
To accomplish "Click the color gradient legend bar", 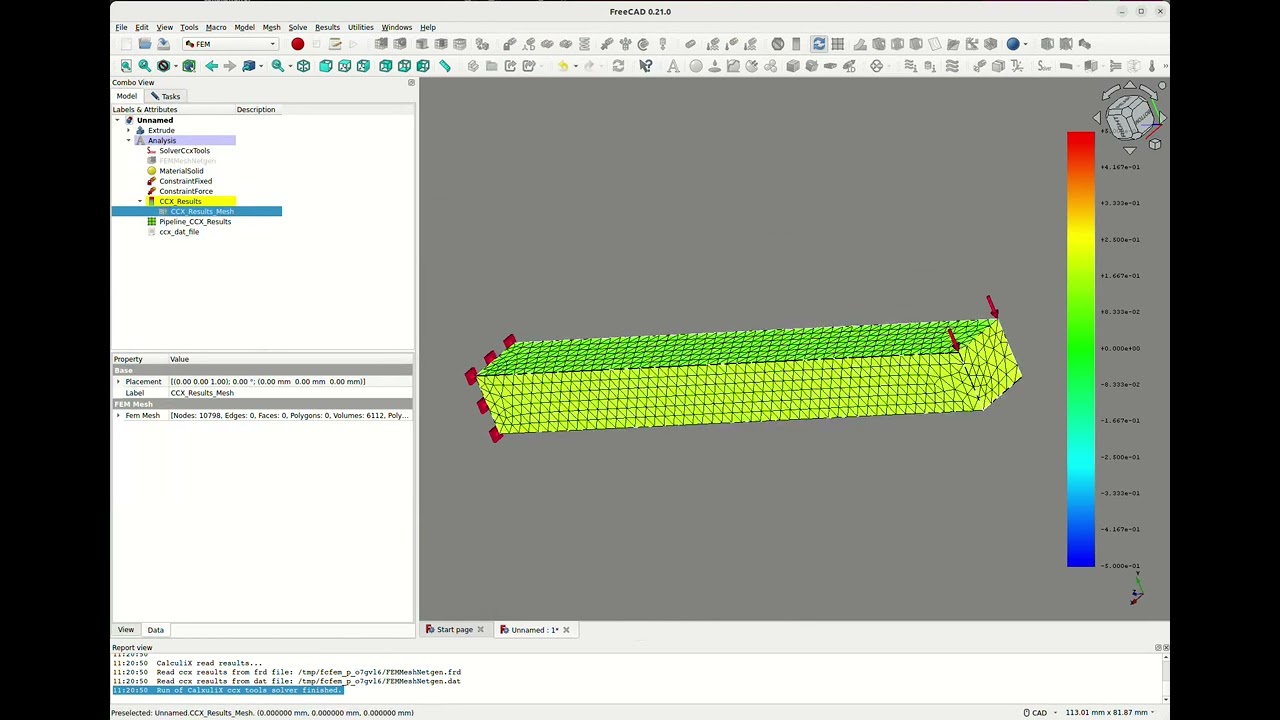I will pos(1081,349).
